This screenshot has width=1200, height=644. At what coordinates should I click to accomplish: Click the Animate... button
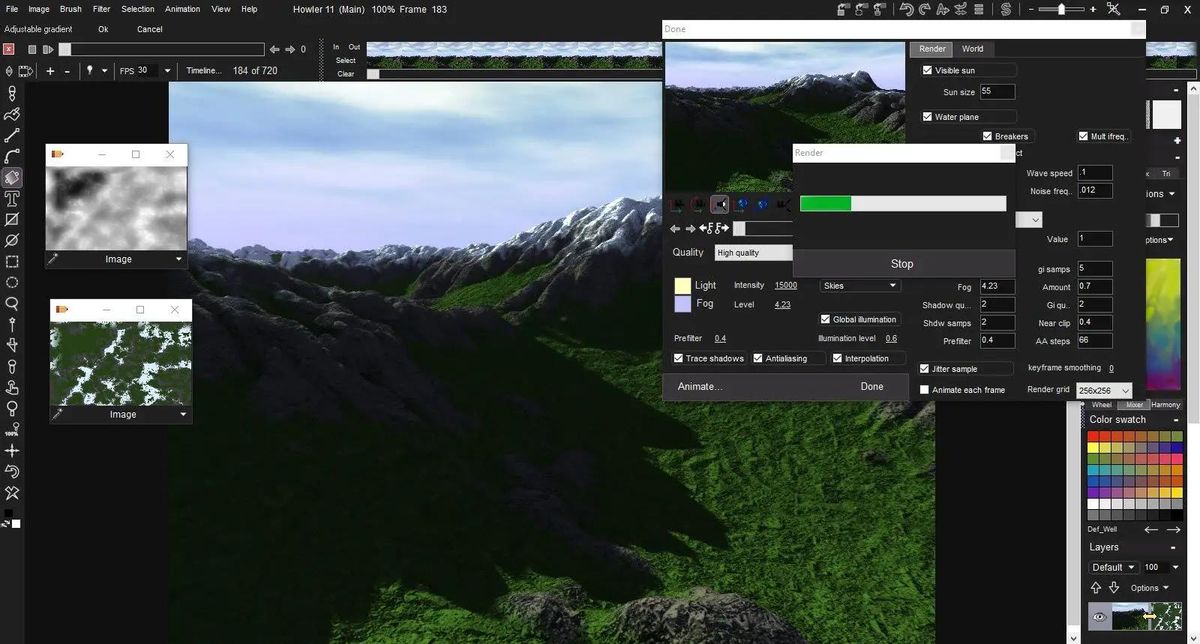point(700,387)
